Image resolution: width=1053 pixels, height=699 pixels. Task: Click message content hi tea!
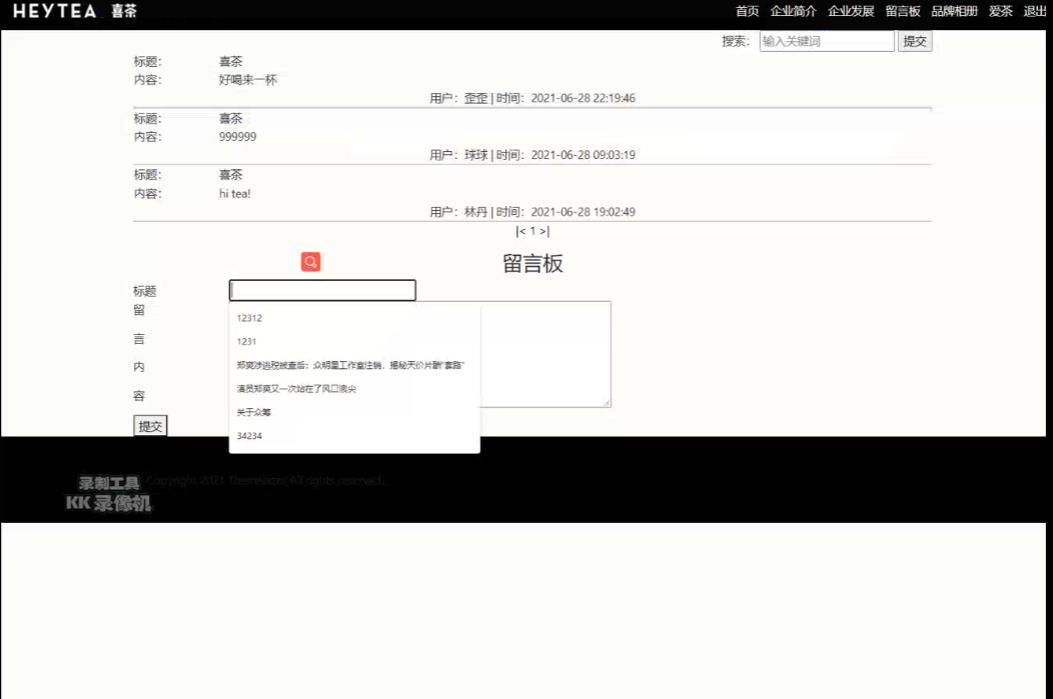(x=234, y=193)
